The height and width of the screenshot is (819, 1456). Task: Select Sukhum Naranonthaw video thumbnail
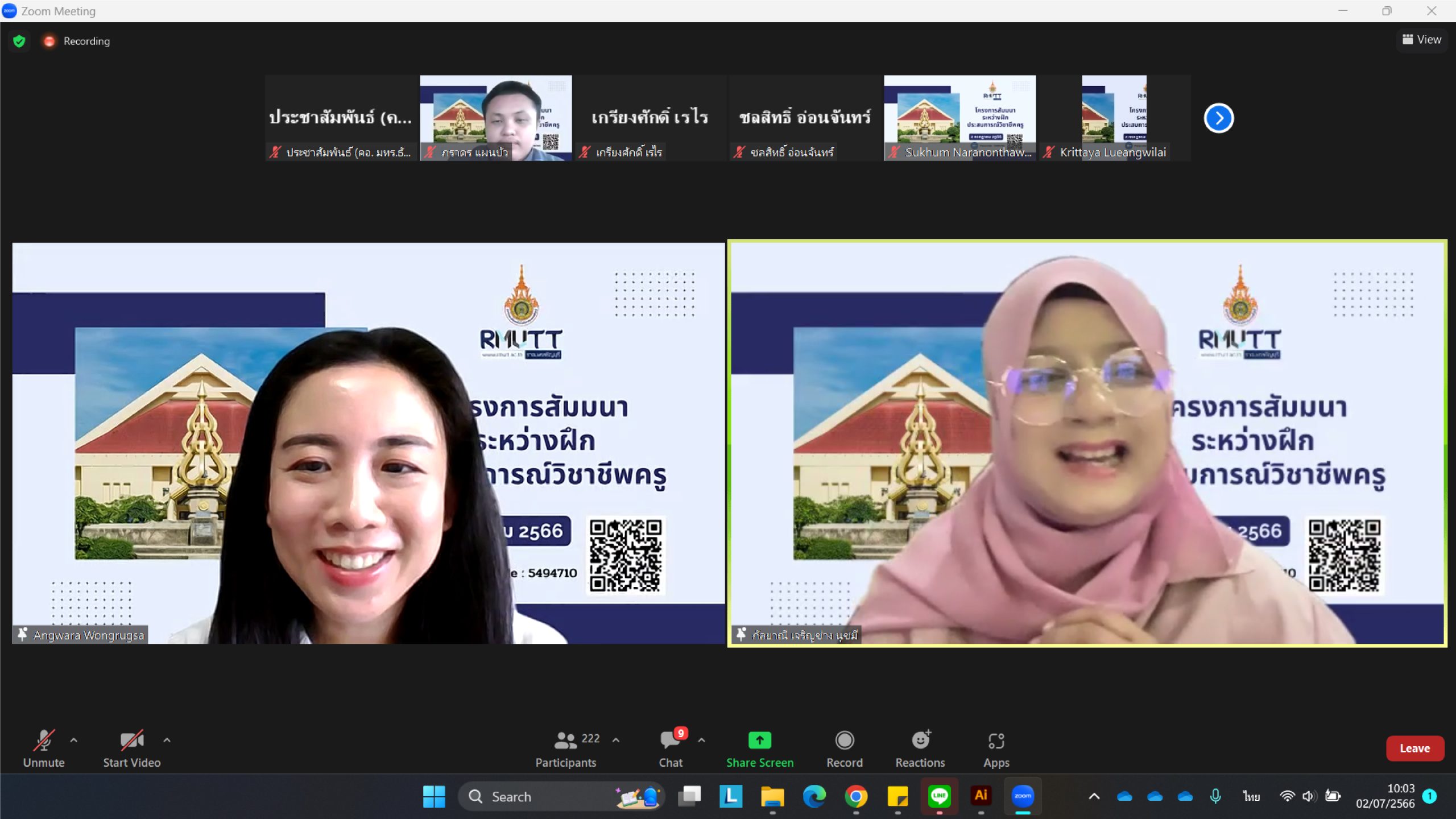click(960, 118)
